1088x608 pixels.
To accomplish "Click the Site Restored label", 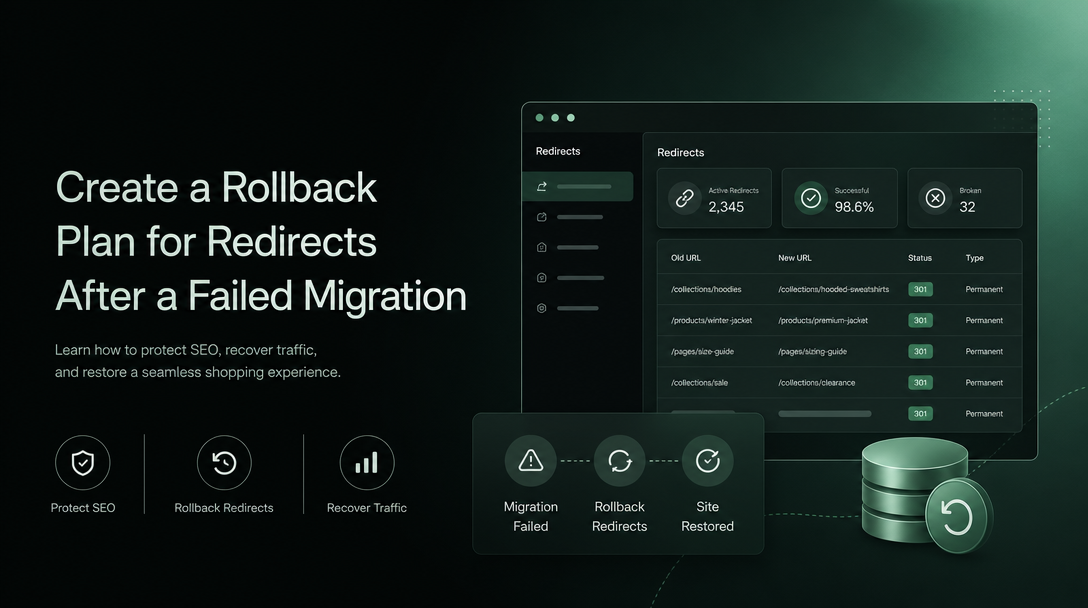I will pyautogui.click(x=708, y=516).
